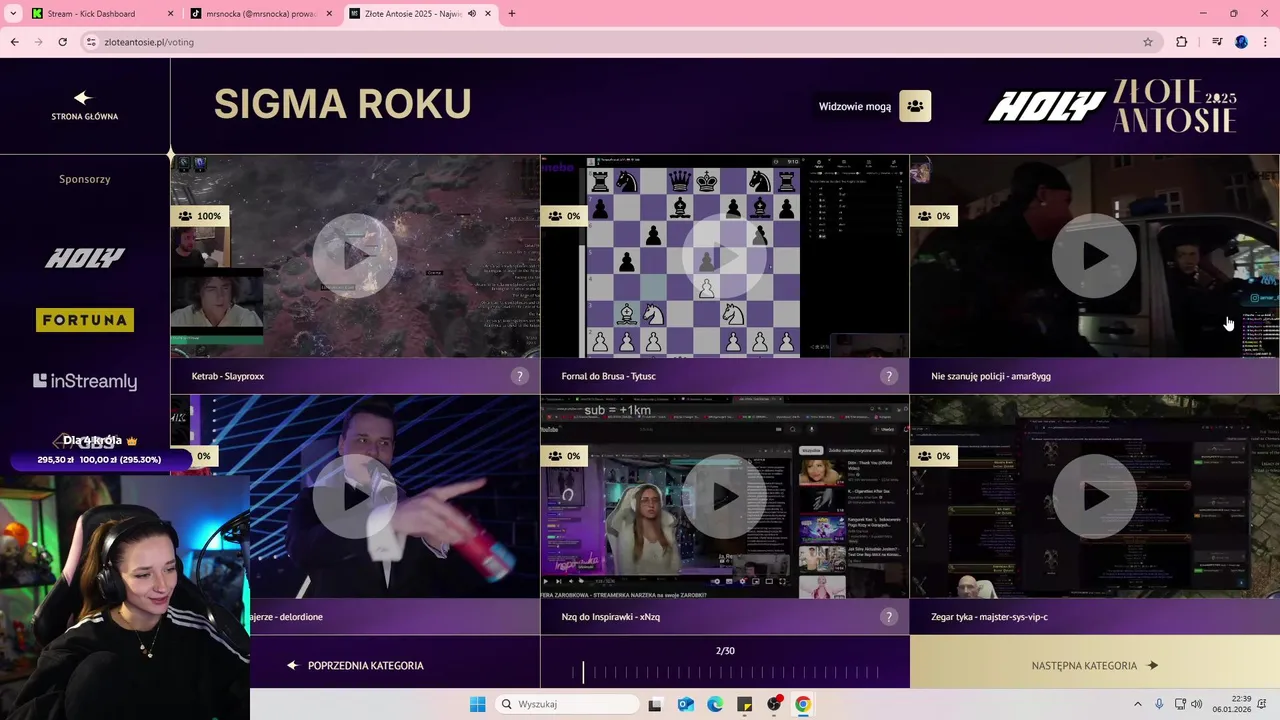This screenshot has height=720, width=1280.
Task: Click the address bar URL zloteantosie.pl/voting
Action: [x=149, y=42]
